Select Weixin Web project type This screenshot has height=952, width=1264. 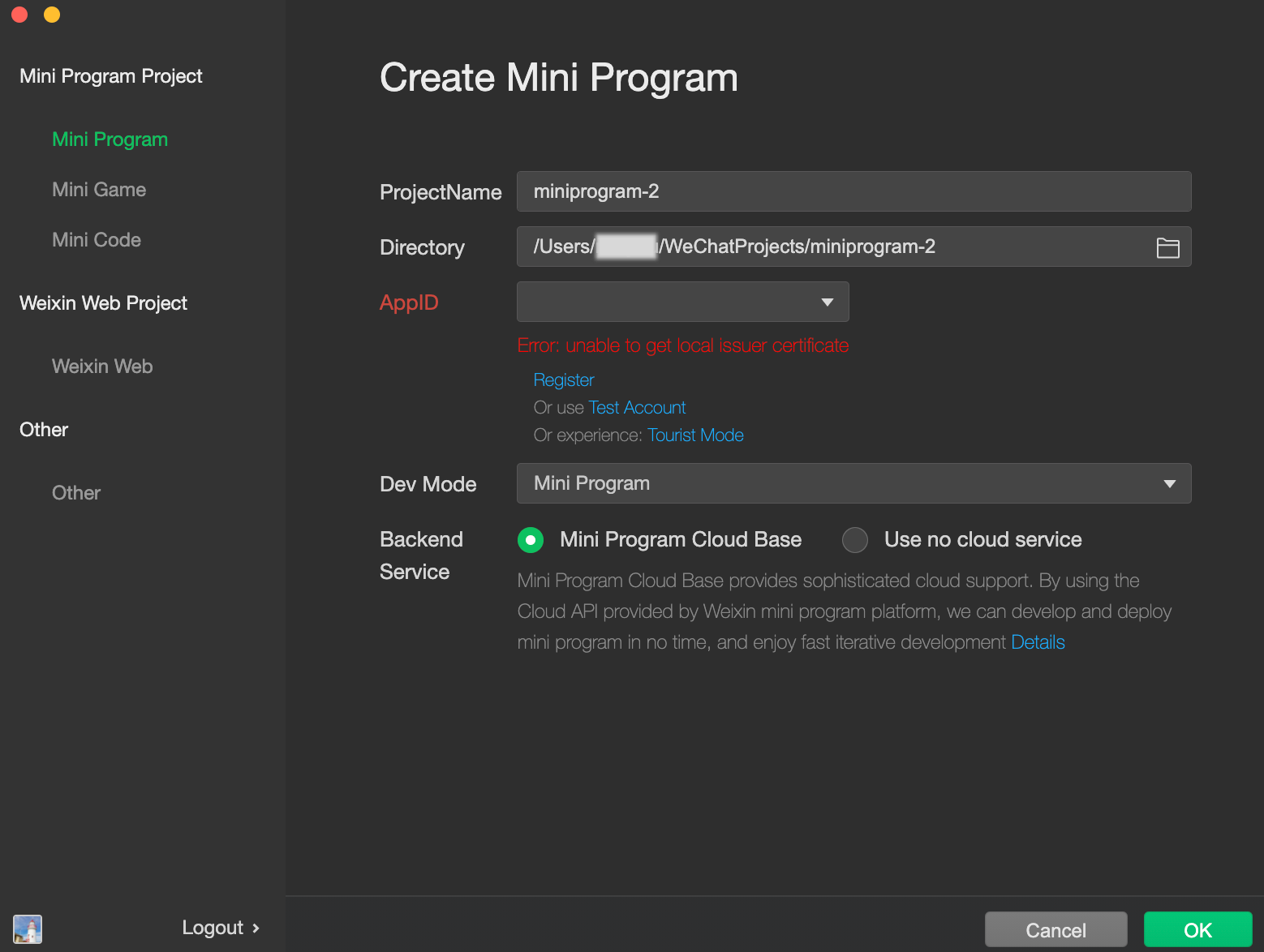click(102, 367)
